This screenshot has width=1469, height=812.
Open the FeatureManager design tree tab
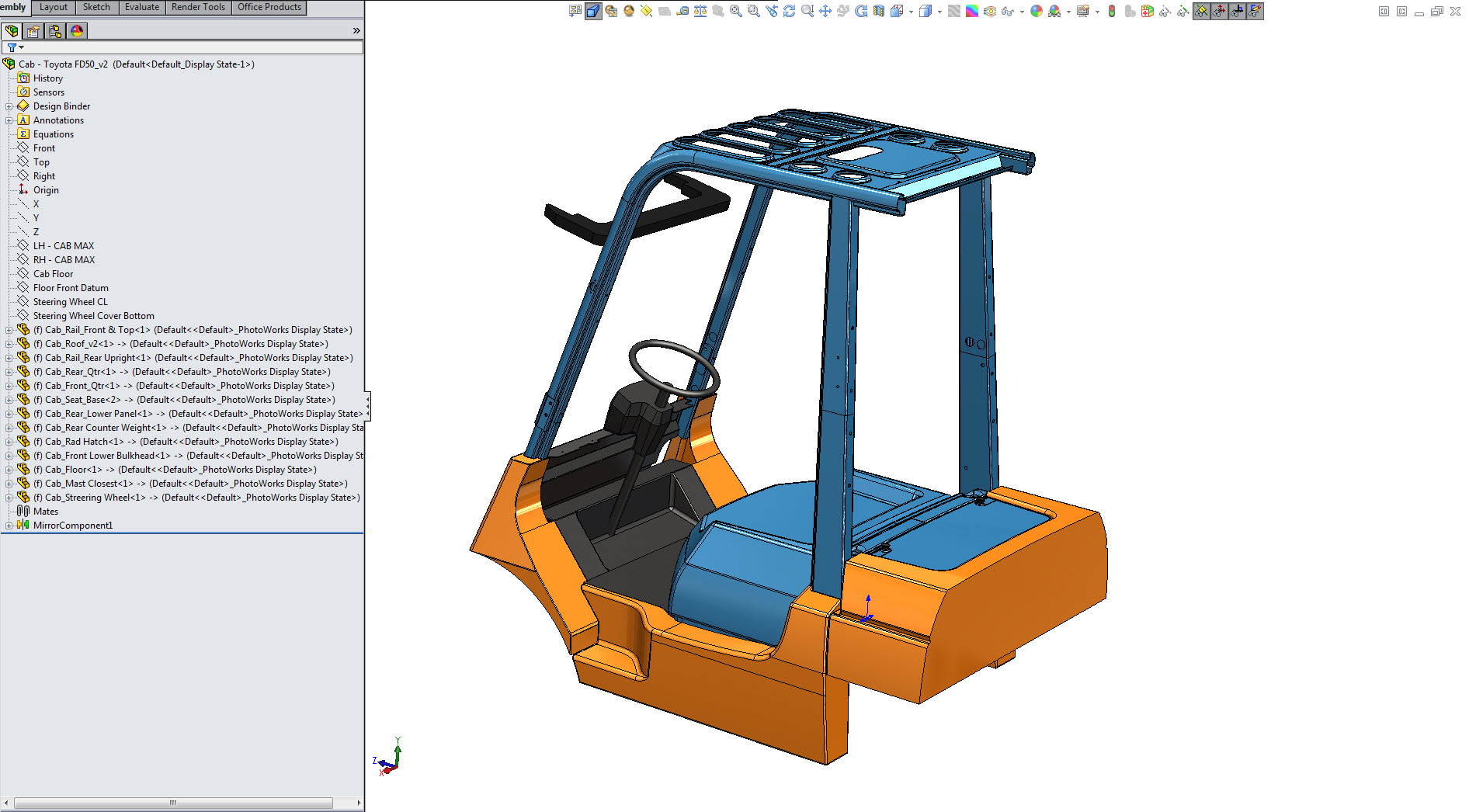[12, 31]
